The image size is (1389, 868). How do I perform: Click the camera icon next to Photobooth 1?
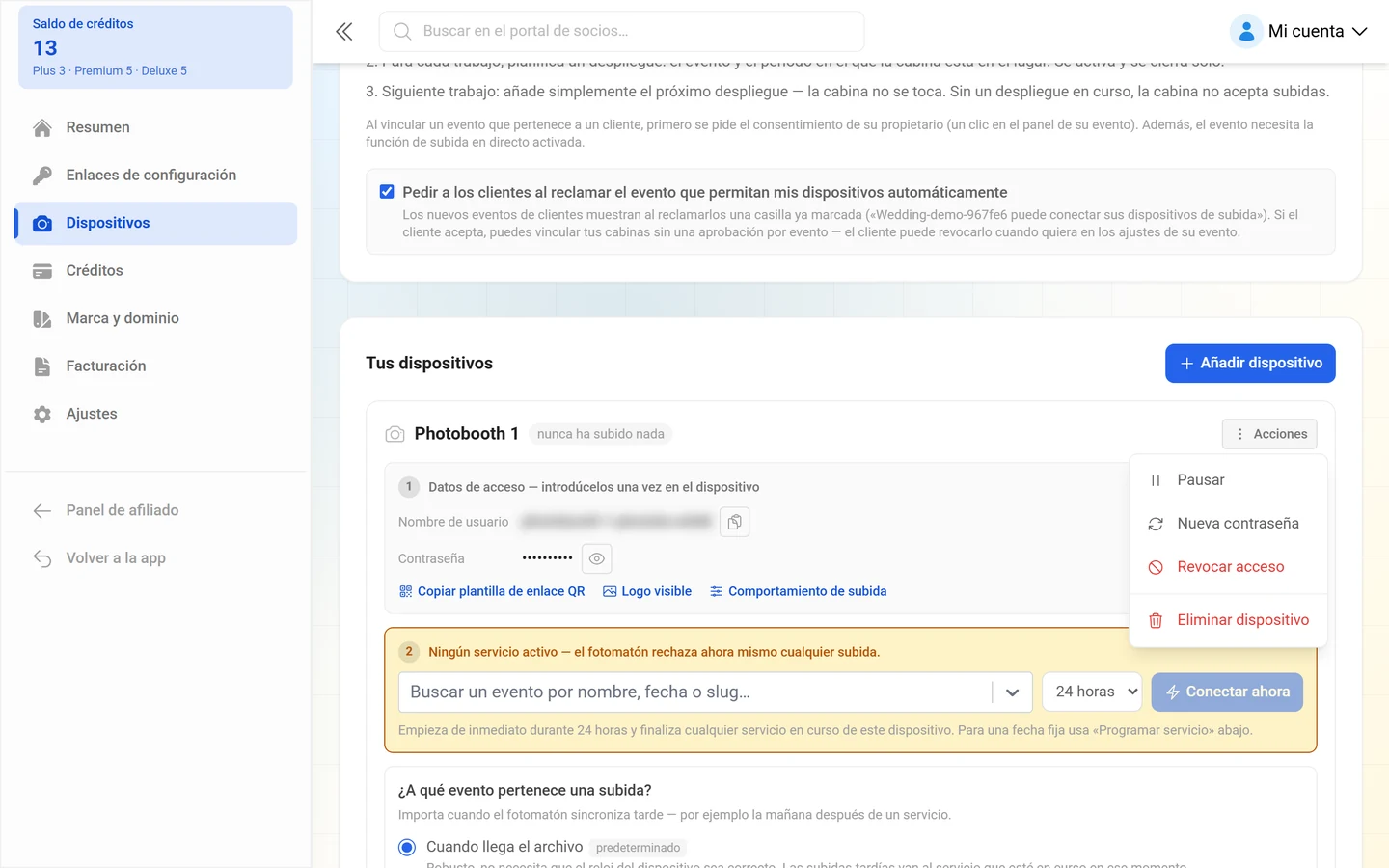[x=395, y=434]
